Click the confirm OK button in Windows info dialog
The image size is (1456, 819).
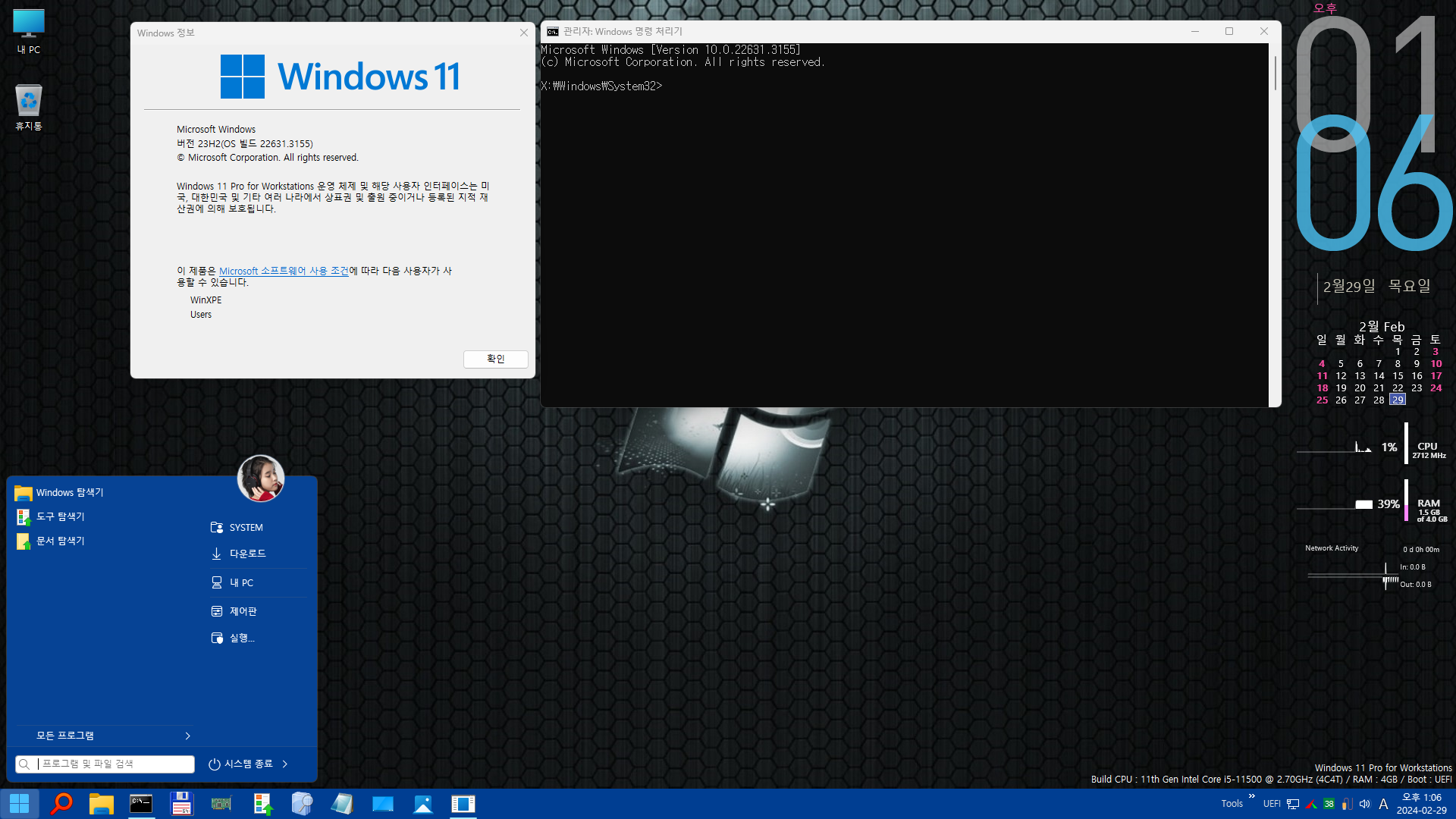(x=495, y=359)
